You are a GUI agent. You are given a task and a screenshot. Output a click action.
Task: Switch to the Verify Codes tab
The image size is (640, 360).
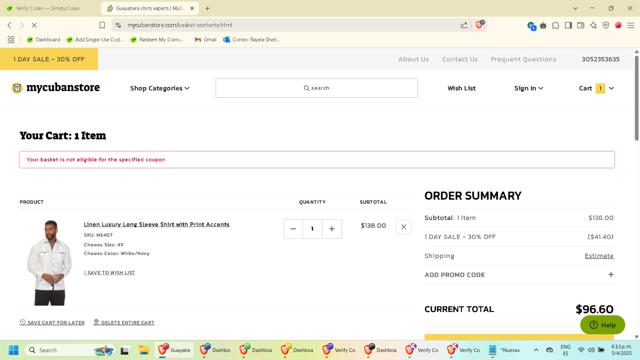48,8
